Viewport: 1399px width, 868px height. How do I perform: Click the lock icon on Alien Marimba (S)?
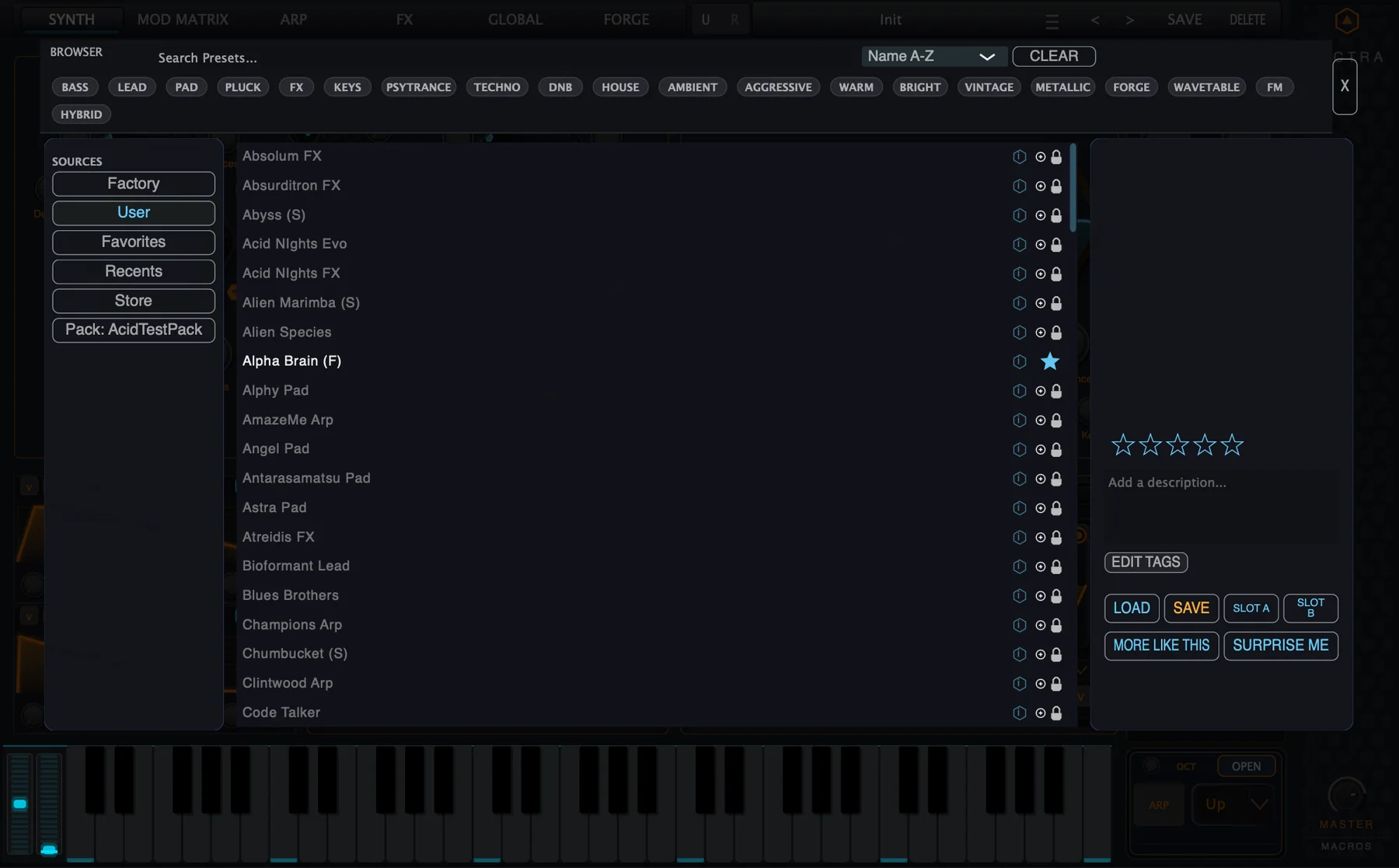click(1056, 303)
